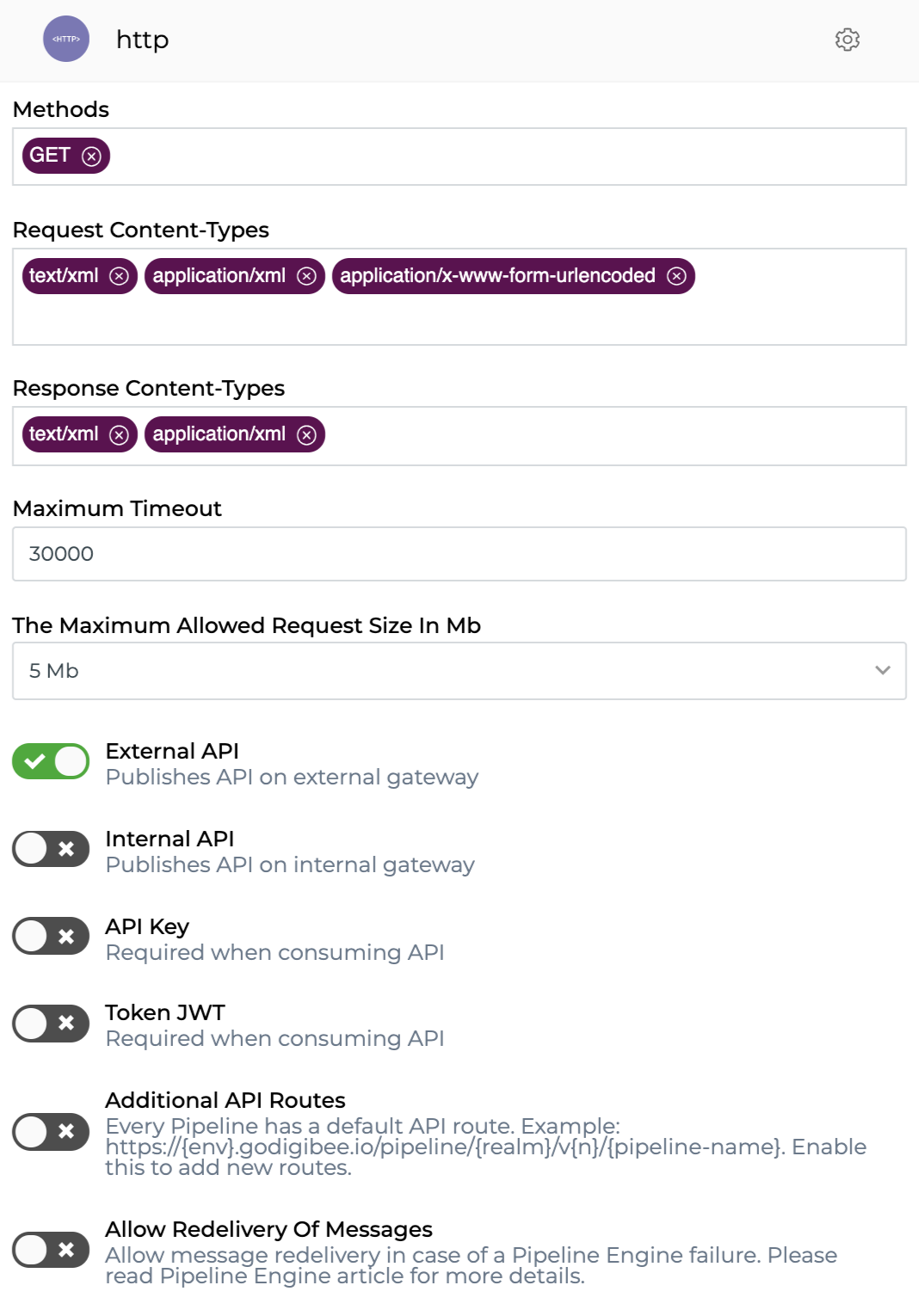This screenshot has height=1316, width=919.
Task: Remove the GET method tag
Action: pyautogui.click(x=91, y=157)
